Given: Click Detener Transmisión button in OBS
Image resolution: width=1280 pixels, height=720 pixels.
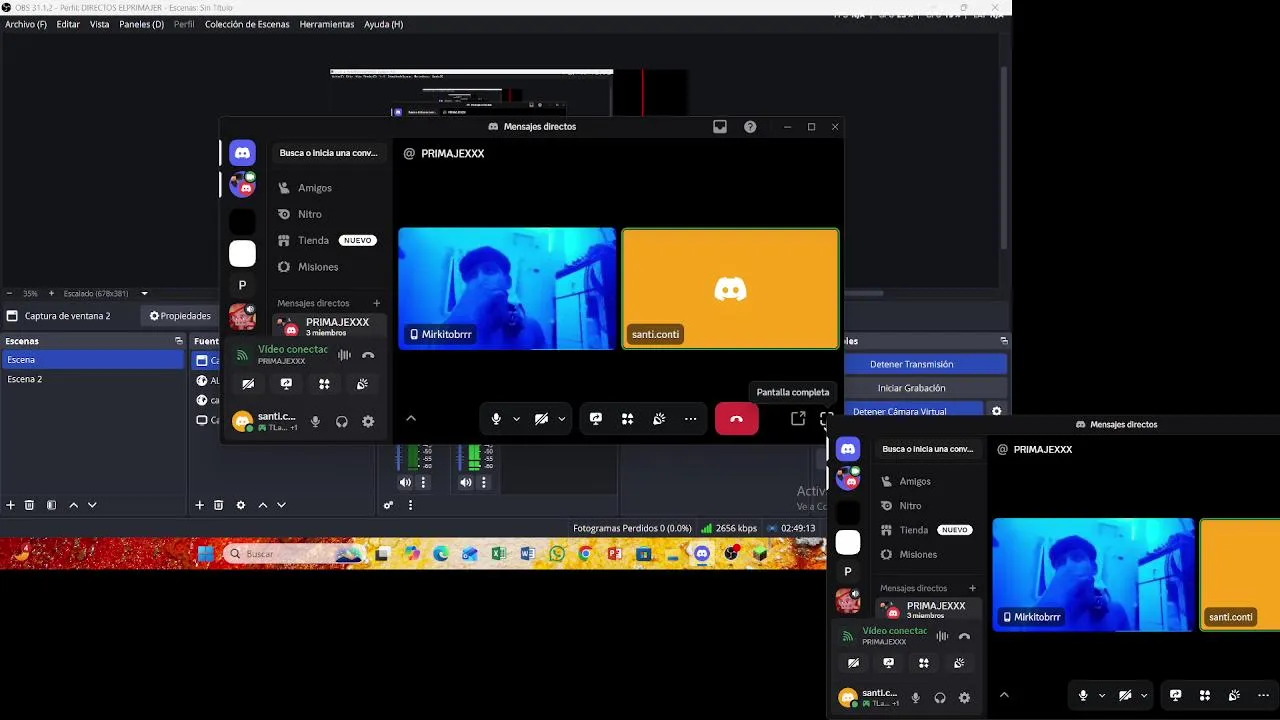Looking at the screenshot, I should (x=911, y=364).
